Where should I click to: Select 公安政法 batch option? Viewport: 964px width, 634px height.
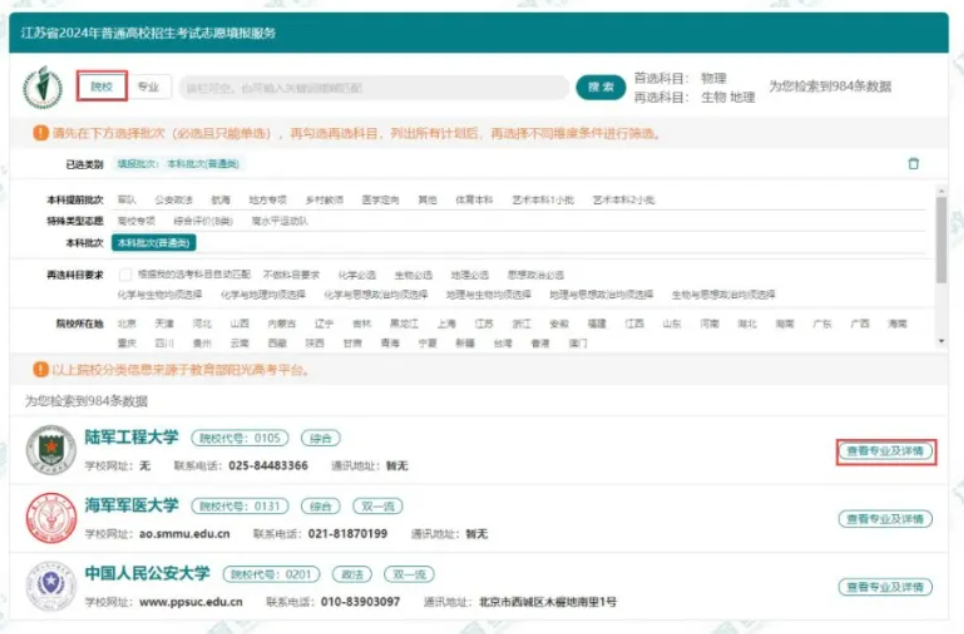pos(173,200)
